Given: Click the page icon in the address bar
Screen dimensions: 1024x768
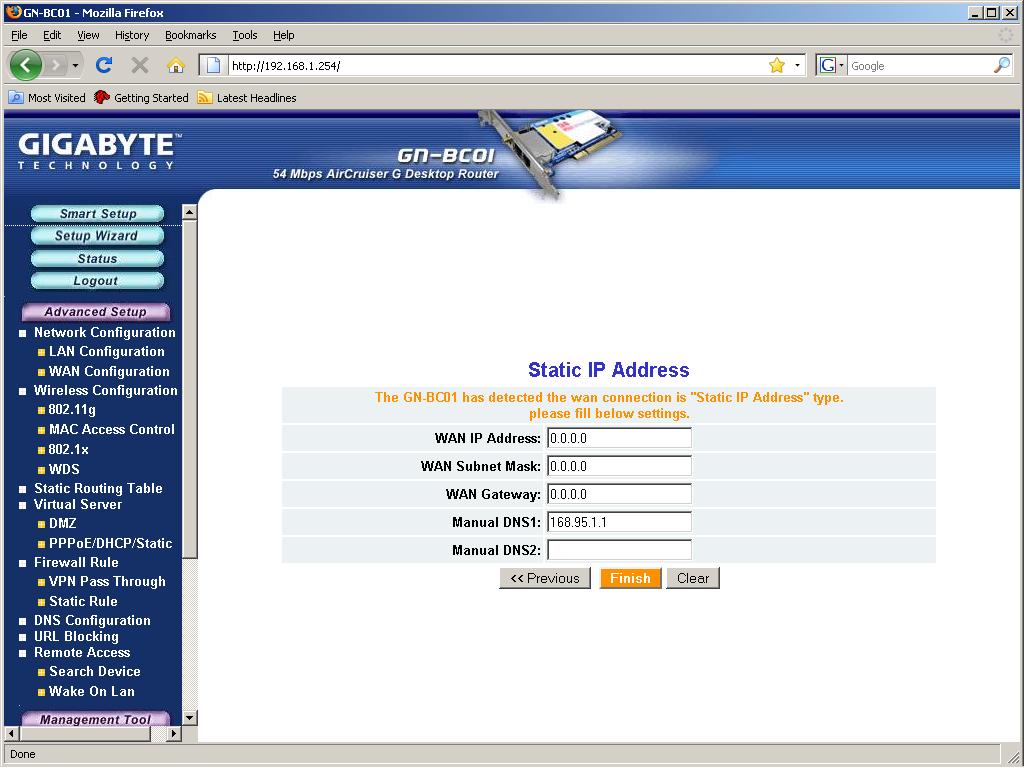Looking at the screenshot, I should pos(213,65).
